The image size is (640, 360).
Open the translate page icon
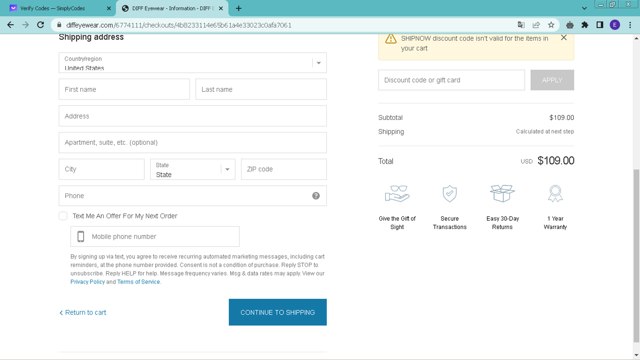[521, 25]
